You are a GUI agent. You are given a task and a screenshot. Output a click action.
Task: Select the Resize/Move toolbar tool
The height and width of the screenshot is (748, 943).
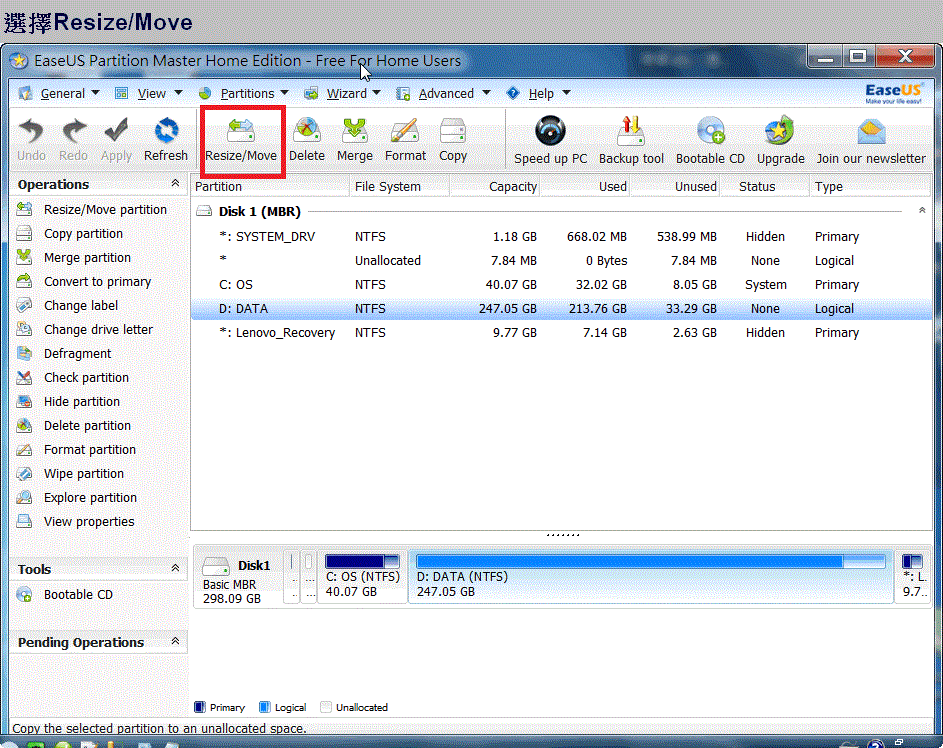[x=241, y=139]
